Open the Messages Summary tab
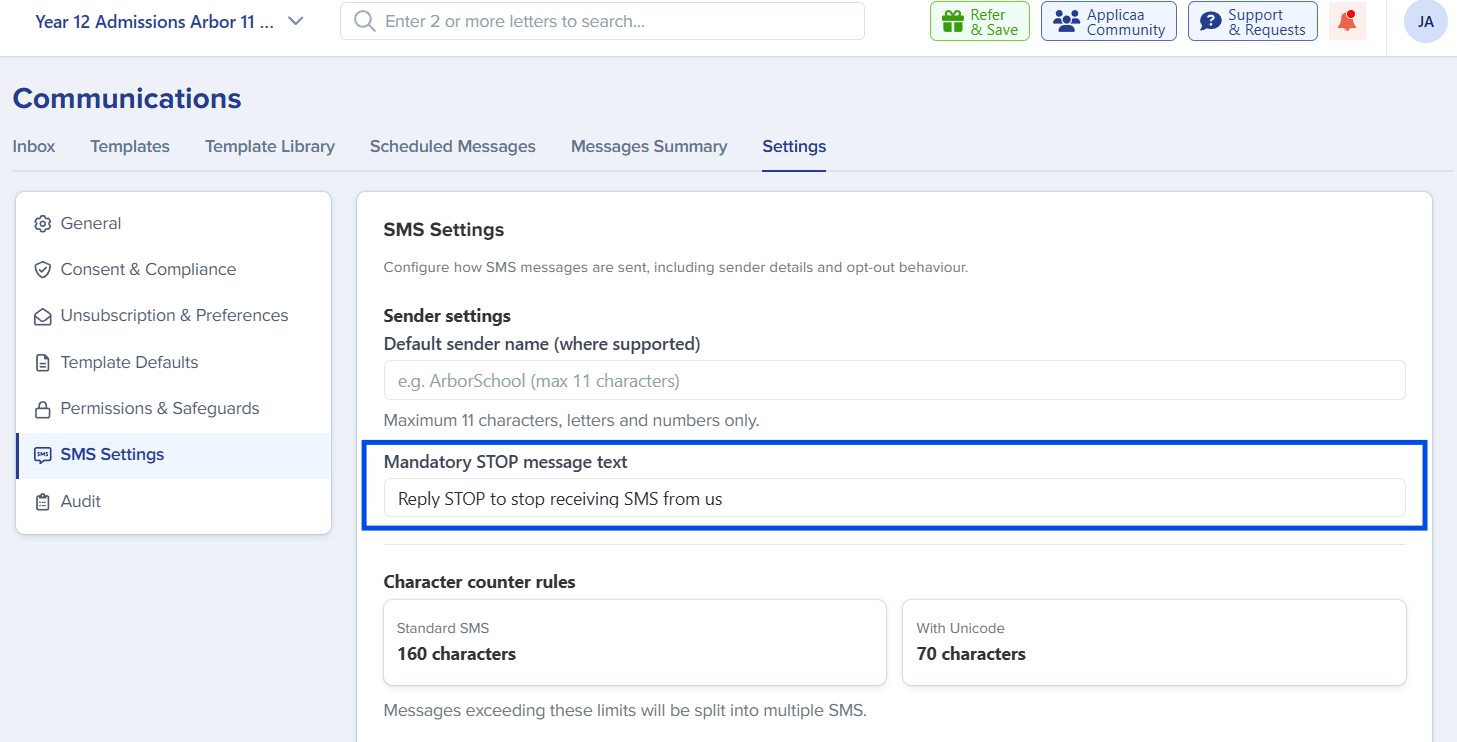 tap(649, 146)
